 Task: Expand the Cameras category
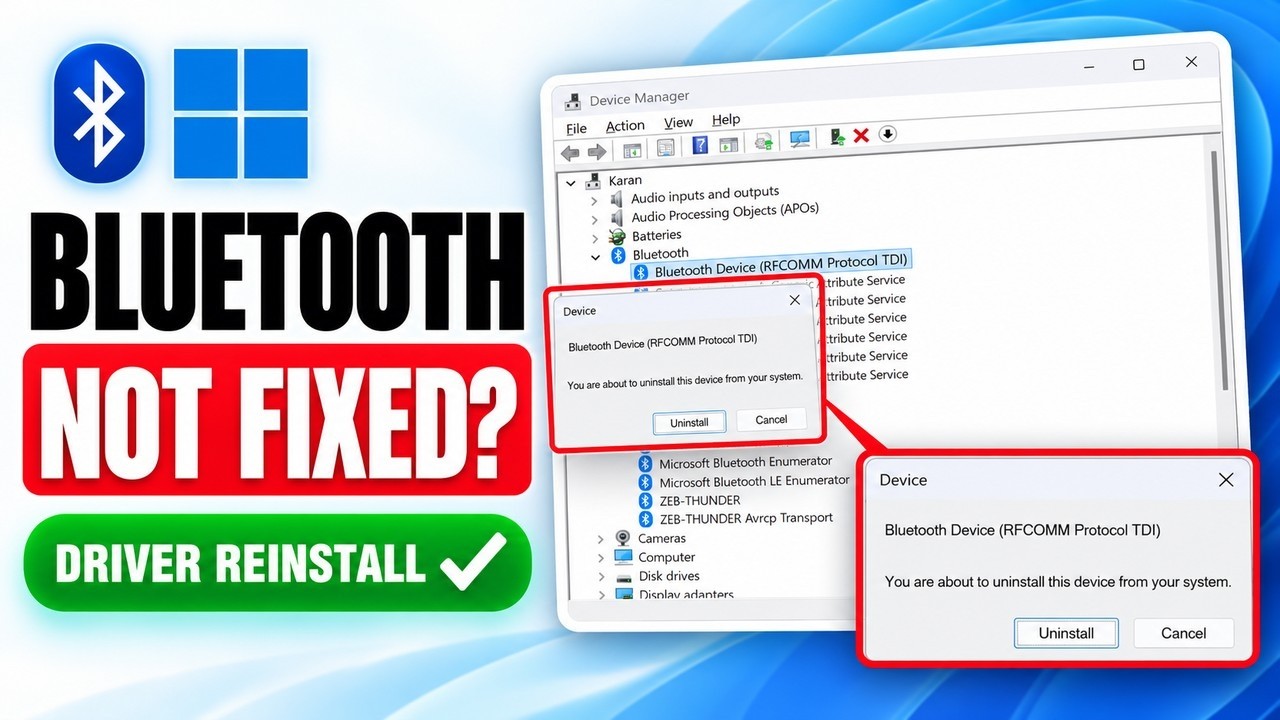[600, 540]
